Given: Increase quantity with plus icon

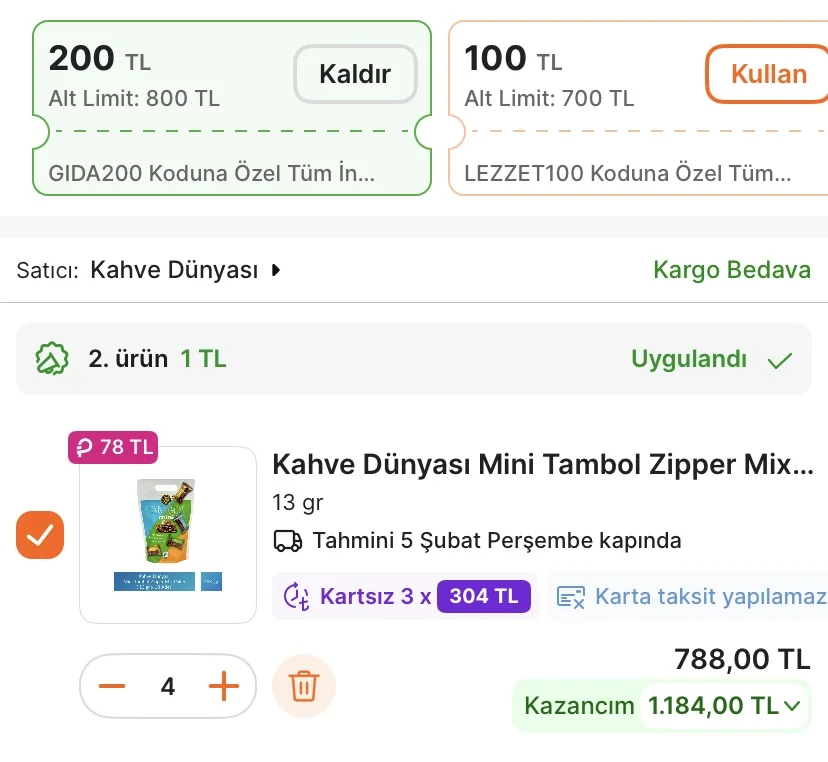Looking at the screenshot, I should 224,687.
